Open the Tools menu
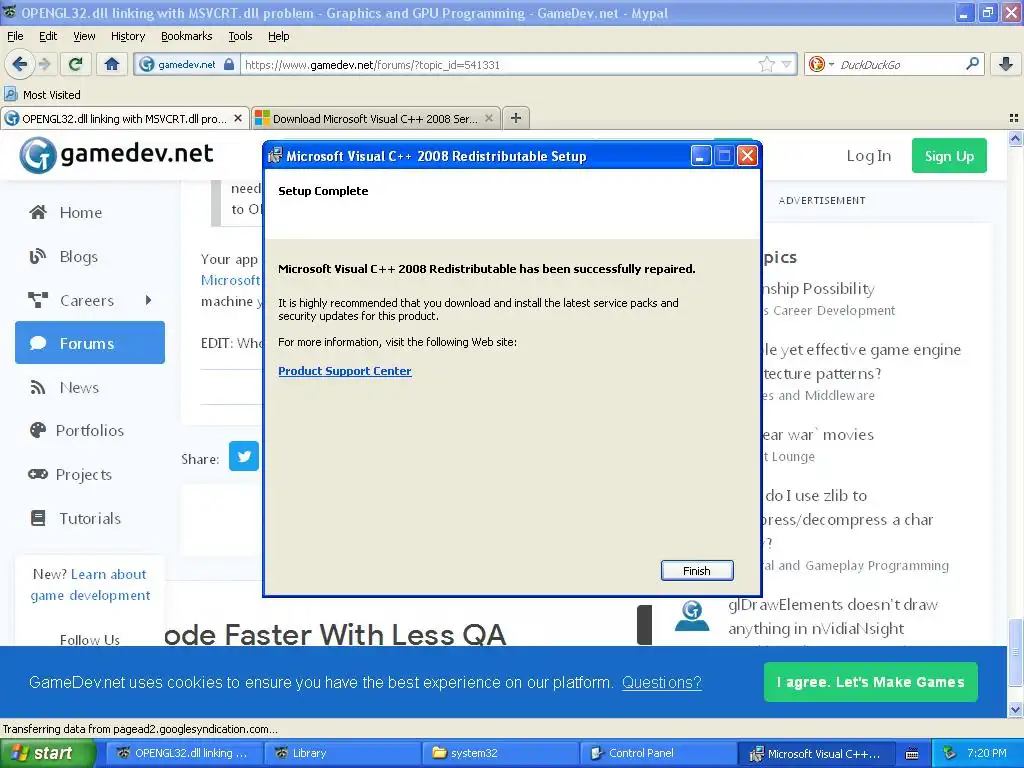The width and height of the screenshot is (1024, 768). click(x=240, y=36)
